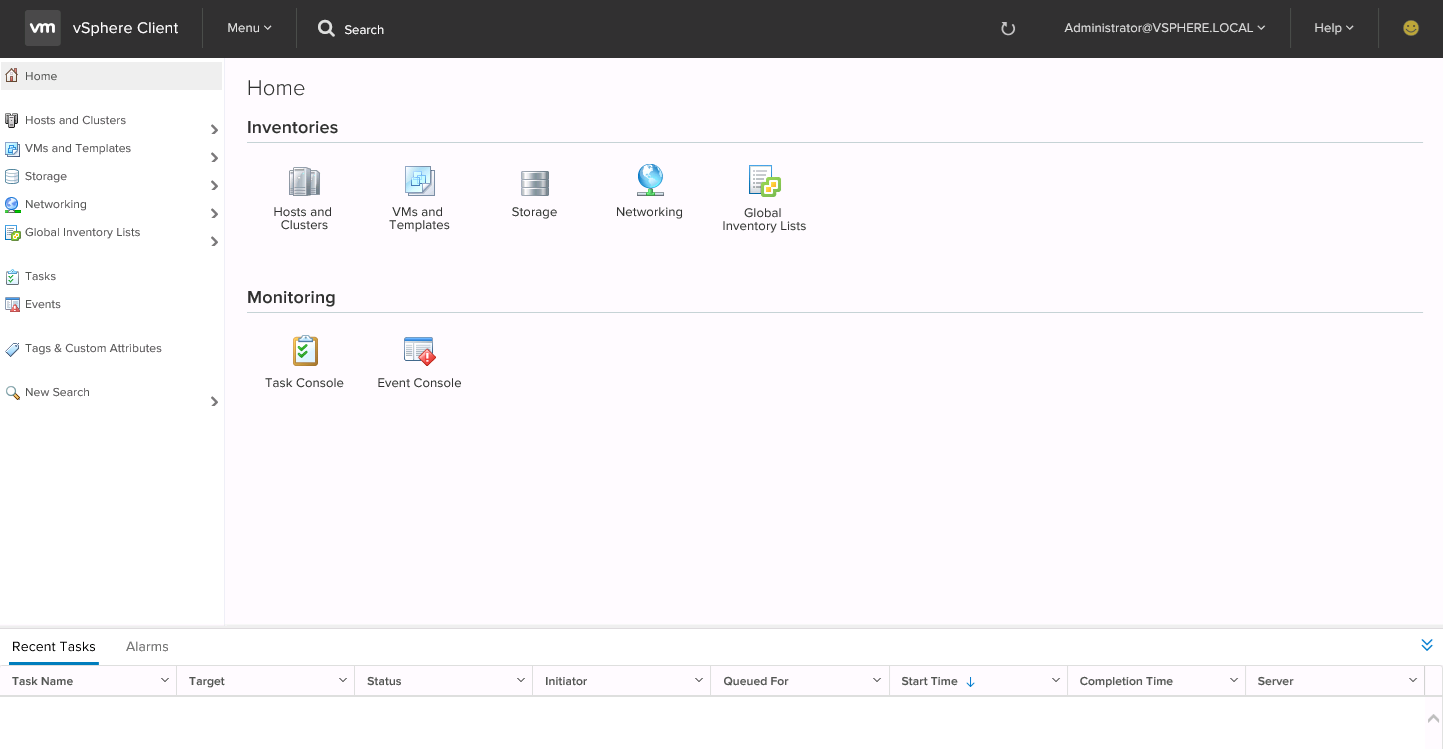The width and height of the screenshot is (1443, 749).
Task: Select Tasks label in the sidebar
Action: [41, 276]
